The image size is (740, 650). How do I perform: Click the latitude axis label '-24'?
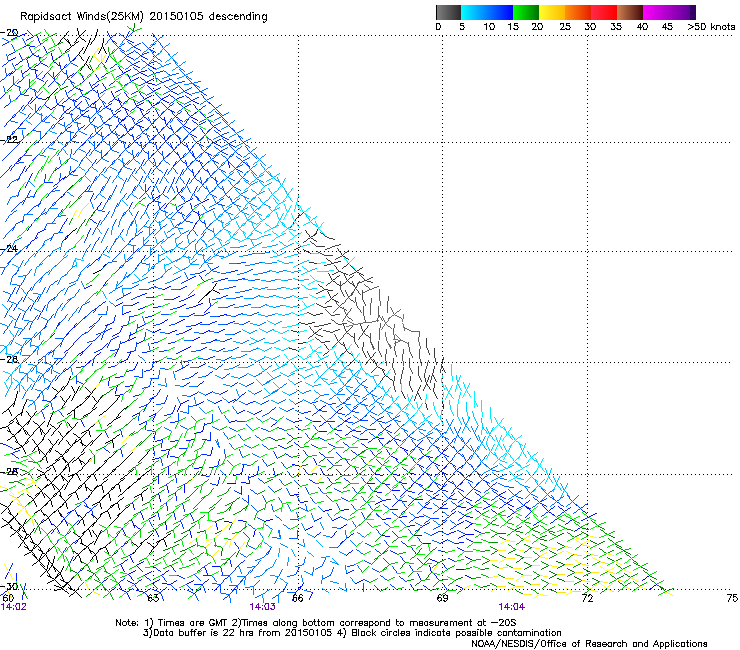pos(9,248)
